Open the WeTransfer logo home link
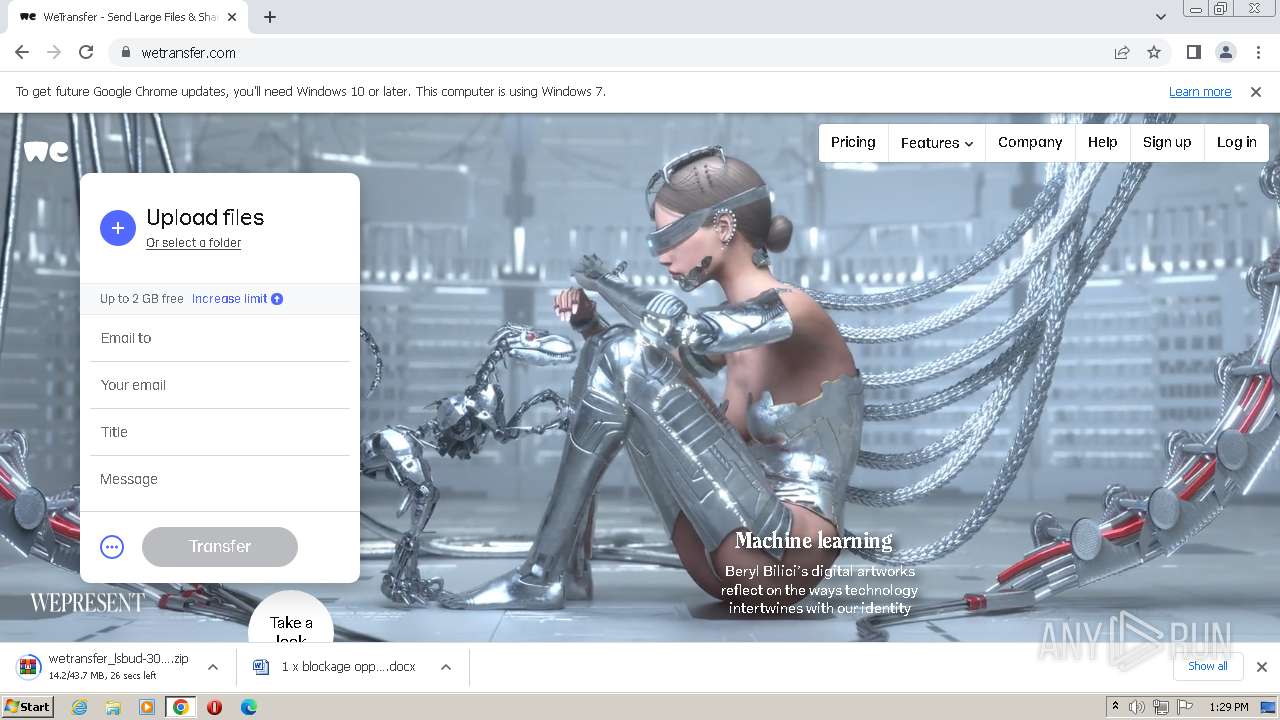This screenshot has height=720, width=1280. point(46,151)
